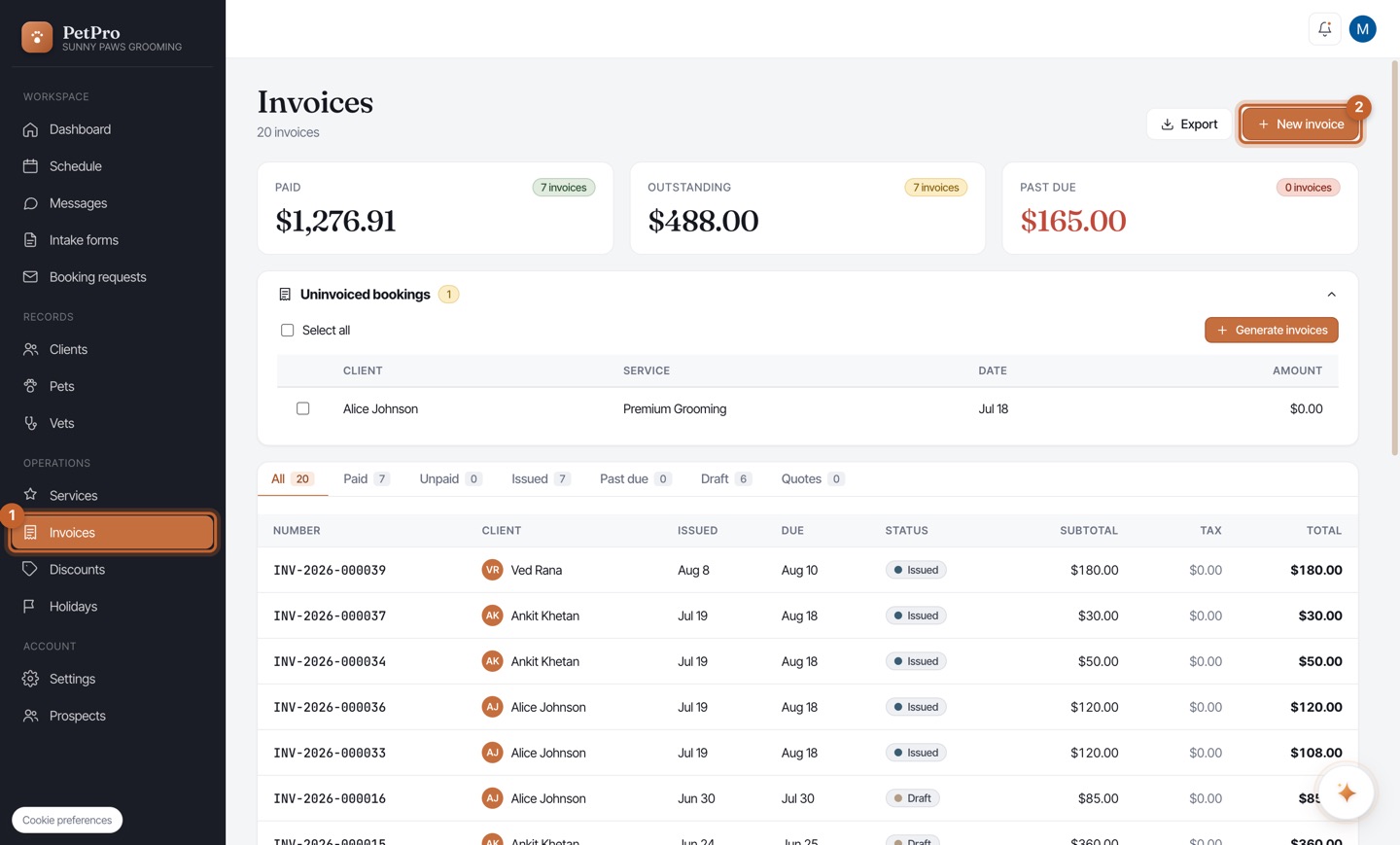Collapse the Uninvoiced bookings section
Image resolution: width=1400 pixels, height=845 pixels.
tap(1331, 295)
